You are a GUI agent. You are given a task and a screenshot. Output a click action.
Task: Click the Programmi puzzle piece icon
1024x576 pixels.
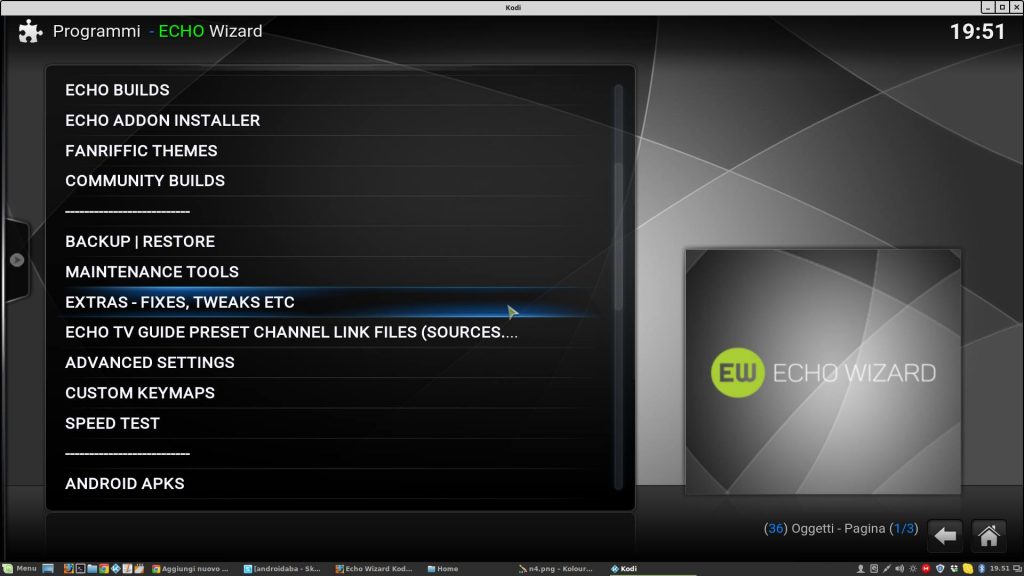pyautogui.click(x=30, y=31)
